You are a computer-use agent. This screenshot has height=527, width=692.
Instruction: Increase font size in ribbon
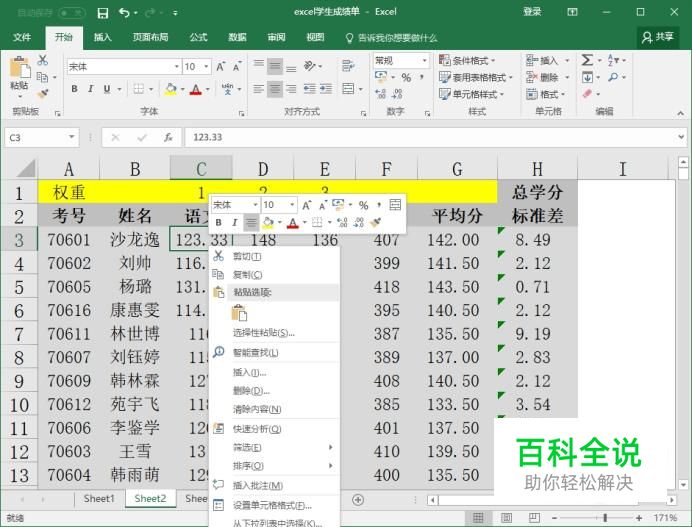click(220, 67)
